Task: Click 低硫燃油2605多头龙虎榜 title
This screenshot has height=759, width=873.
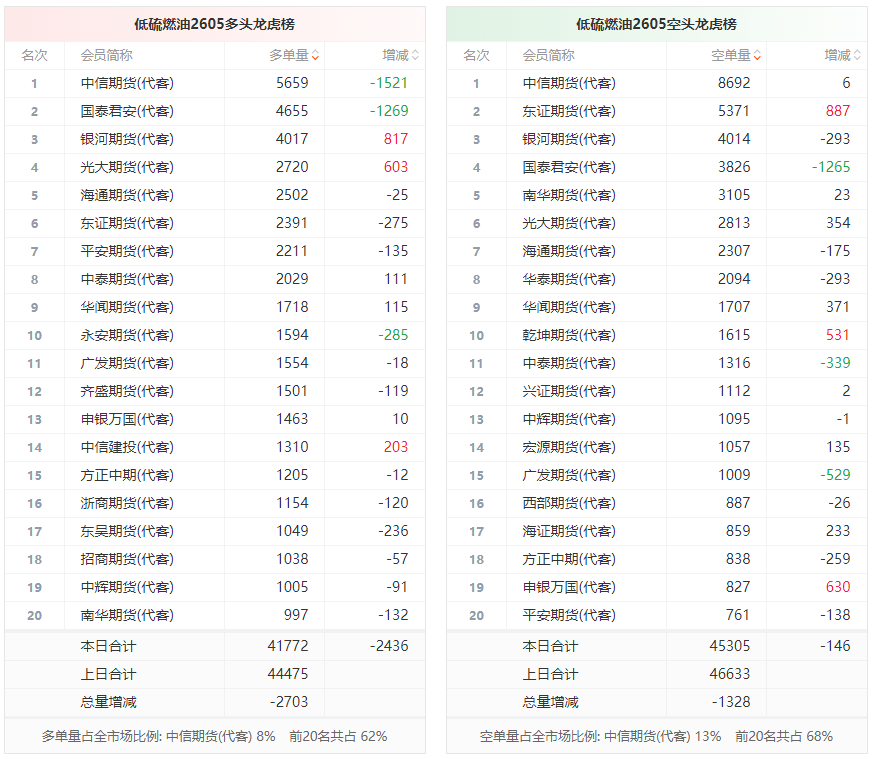Action: [x=214, y=25]
